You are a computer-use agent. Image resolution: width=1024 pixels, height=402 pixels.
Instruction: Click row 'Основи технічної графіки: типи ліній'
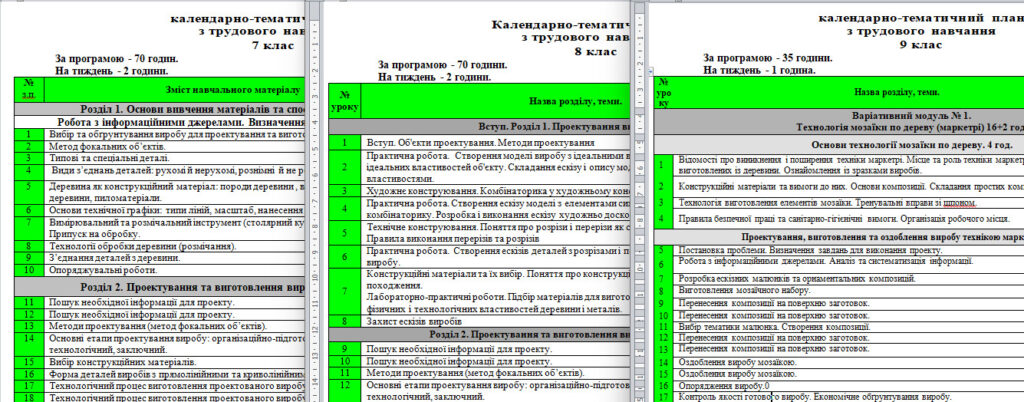click(160, 210)
